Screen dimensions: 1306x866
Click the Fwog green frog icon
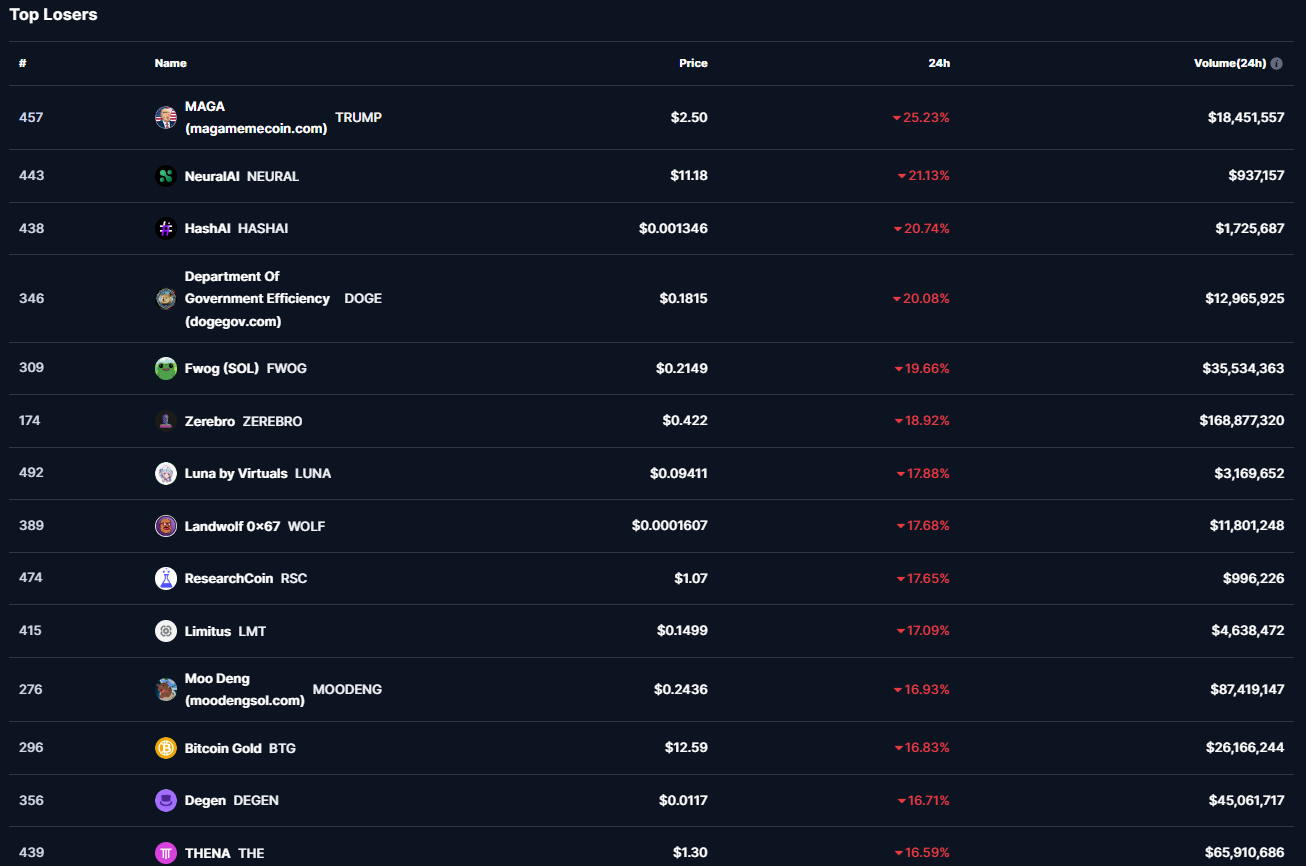166,369
